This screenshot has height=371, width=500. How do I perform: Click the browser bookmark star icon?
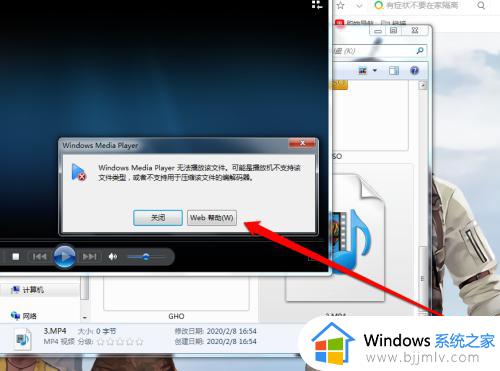point(340,5)
